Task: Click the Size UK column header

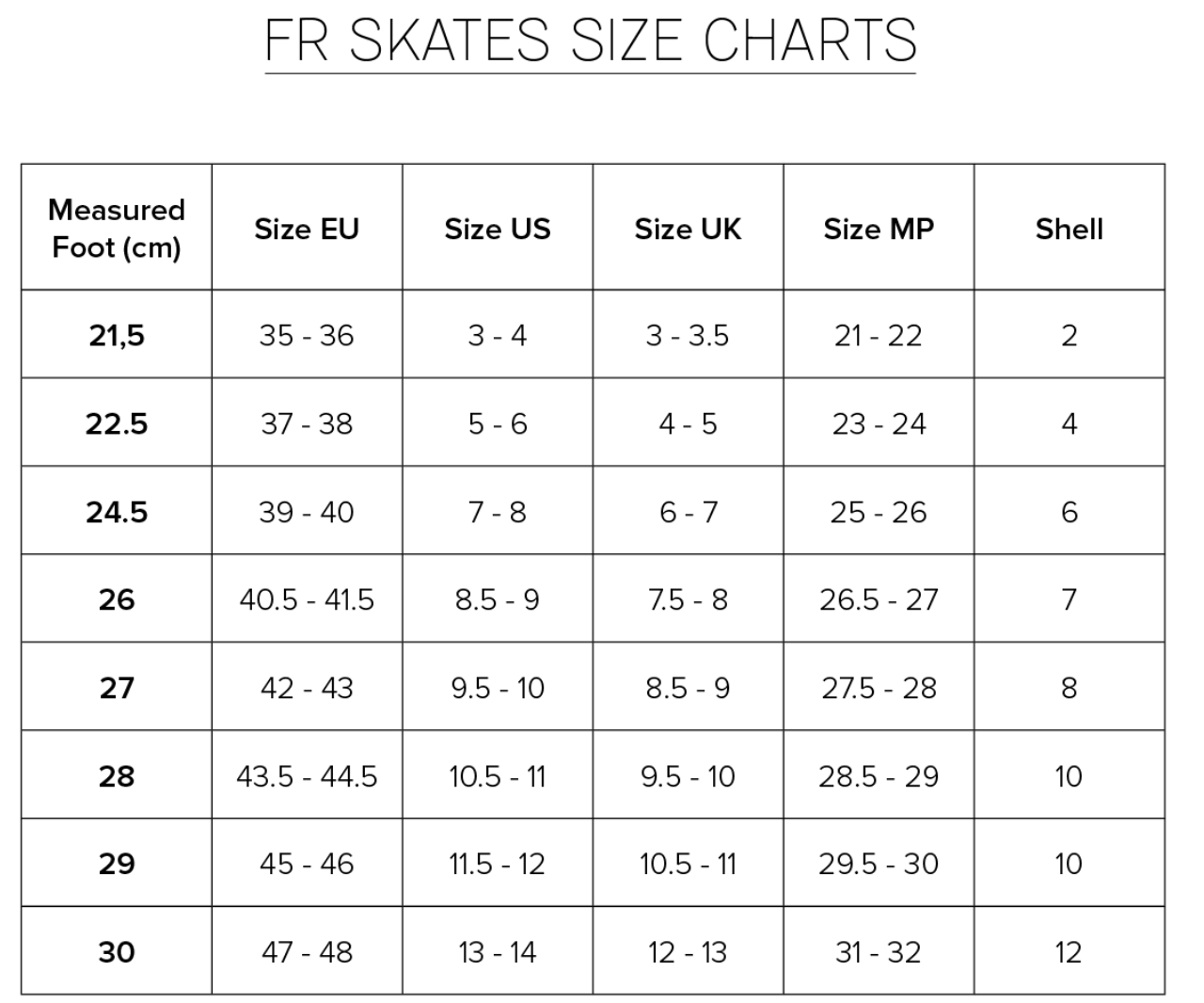Action: coord(688,229)
